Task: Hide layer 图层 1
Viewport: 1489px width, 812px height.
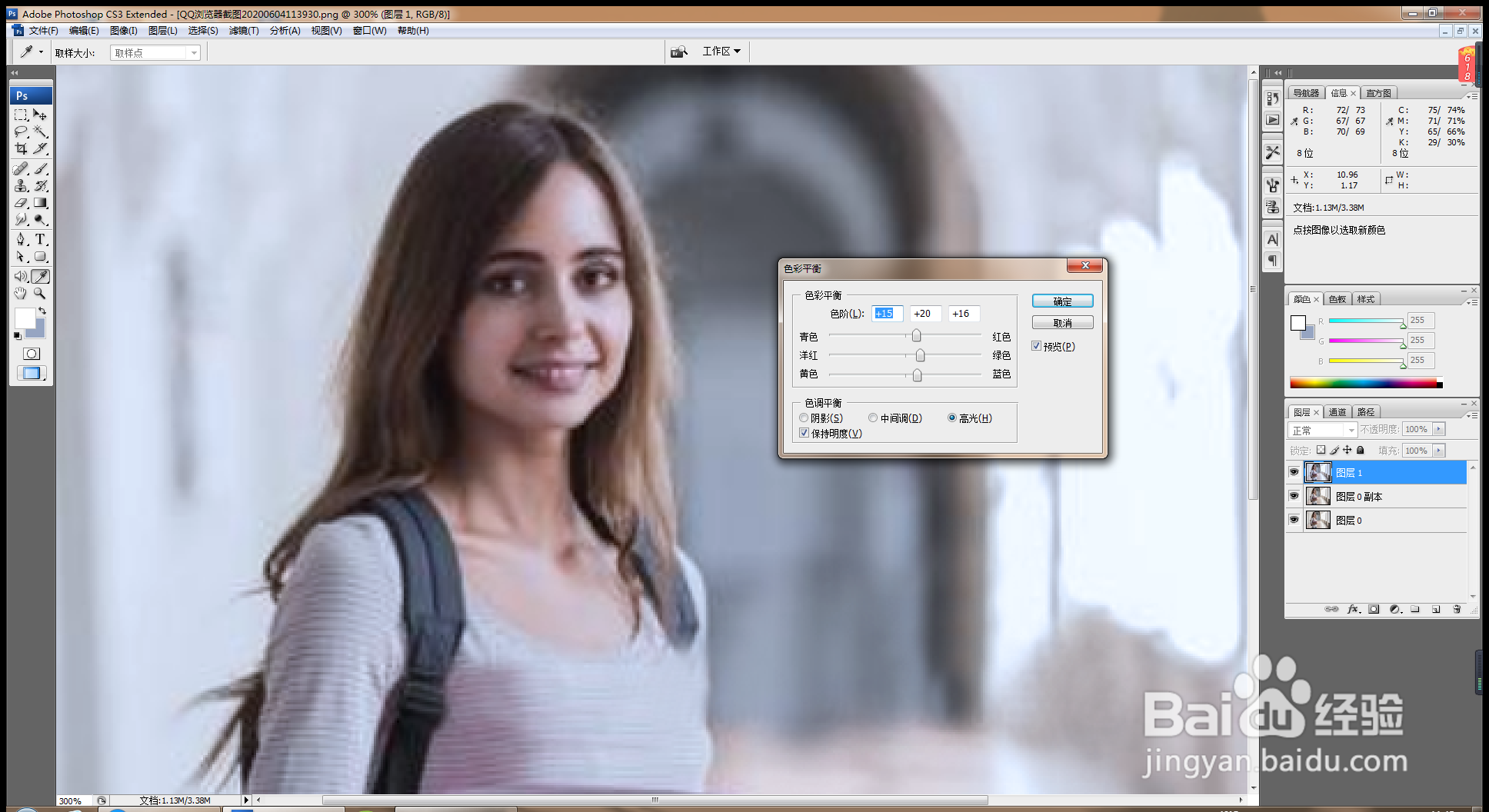Action: (1294, 472)
